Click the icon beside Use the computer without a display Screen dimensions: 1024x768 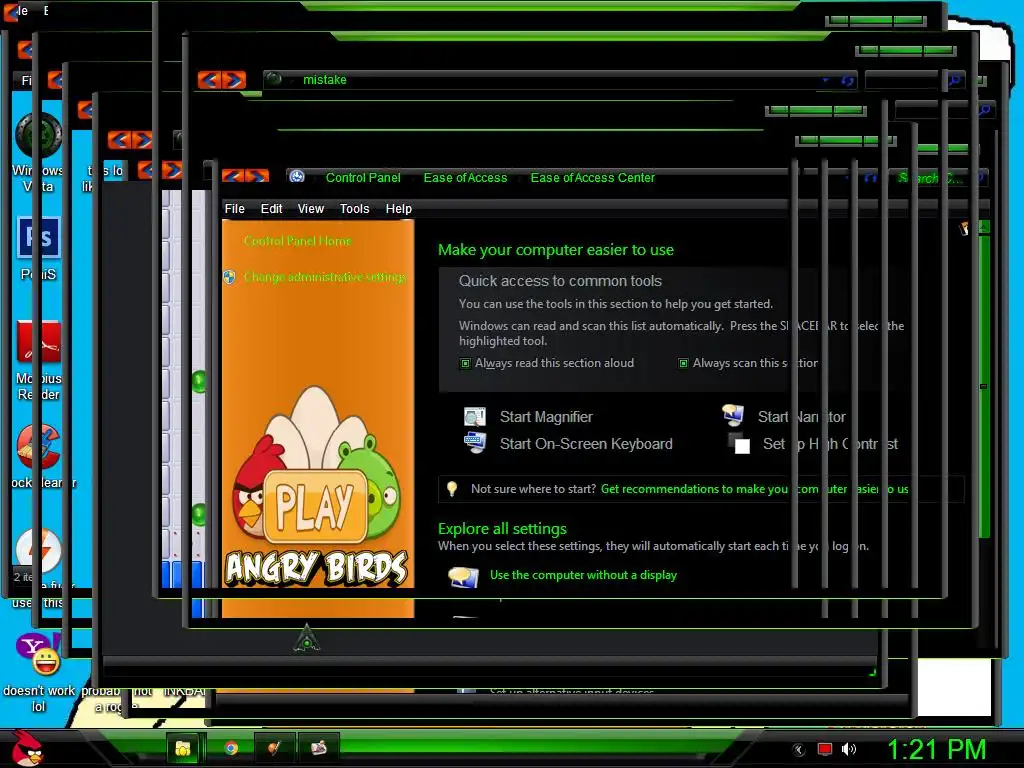pos(463,577)
